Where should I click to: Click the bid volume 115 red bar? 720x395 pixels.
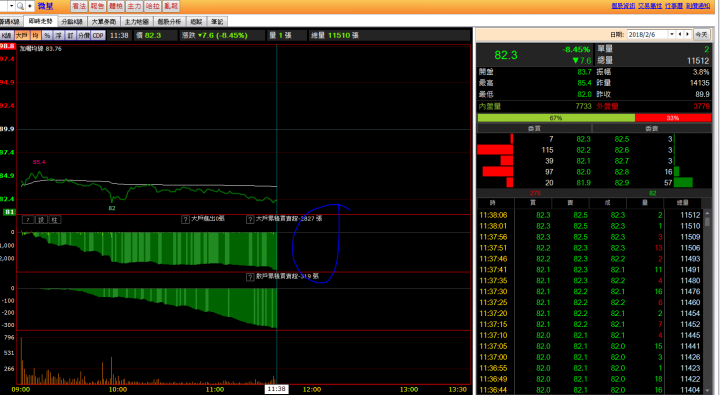495,150
